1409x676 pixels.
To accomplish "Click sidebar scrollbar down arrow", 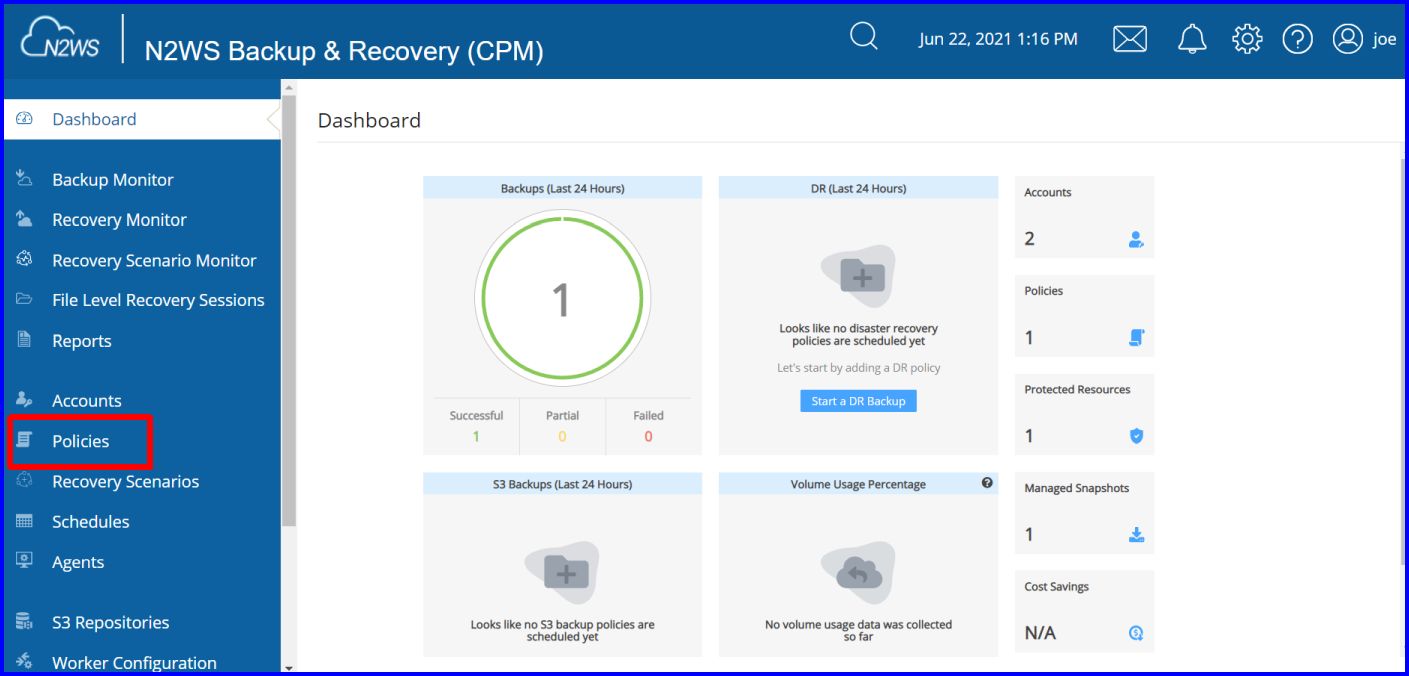I will click(289, 667).
